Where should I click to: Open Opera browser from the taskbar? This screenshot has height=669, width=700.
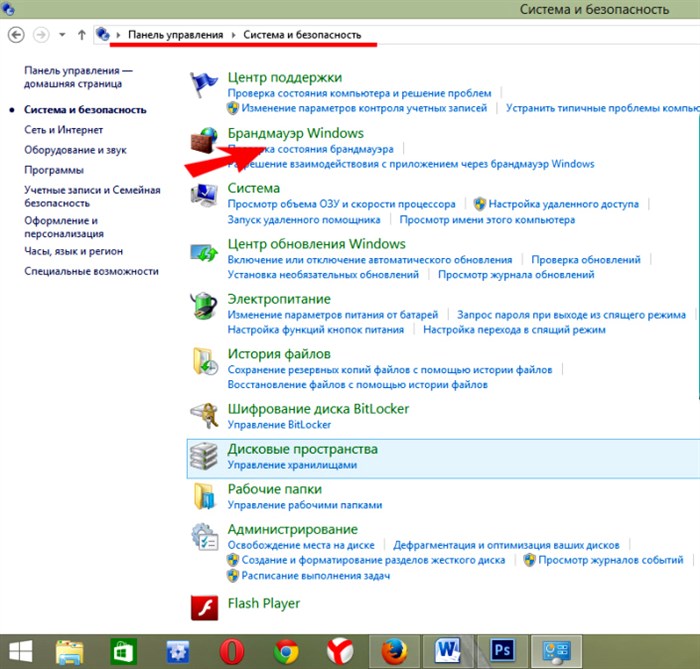pyautogui.click(x=232, y=652)
